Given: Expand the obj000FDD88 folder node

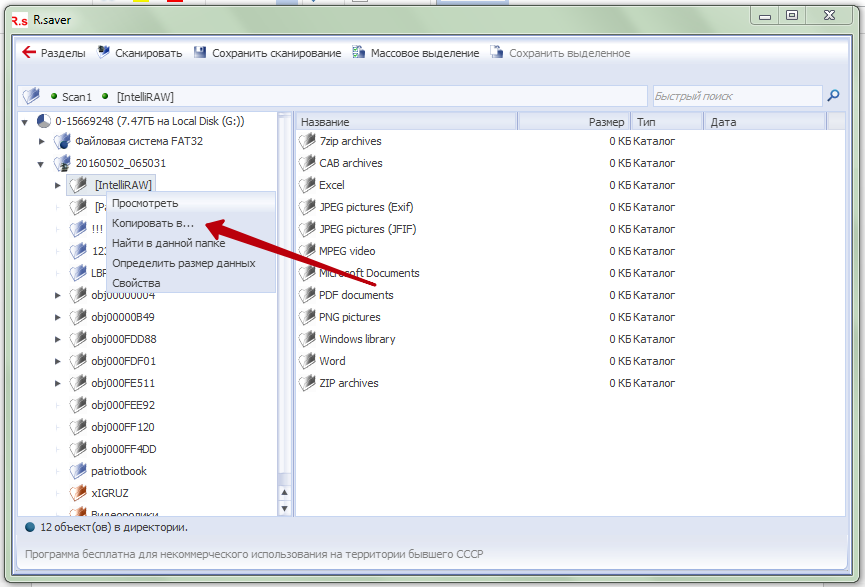Looking at the screenshot, I should (58, 339).
